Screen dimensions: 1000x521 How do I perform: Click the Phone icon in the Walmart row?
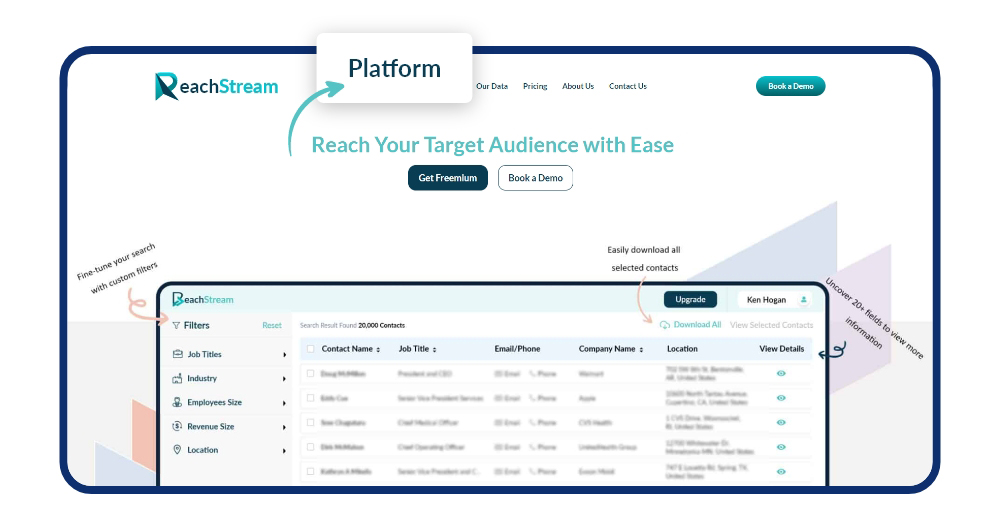[533, 374]
